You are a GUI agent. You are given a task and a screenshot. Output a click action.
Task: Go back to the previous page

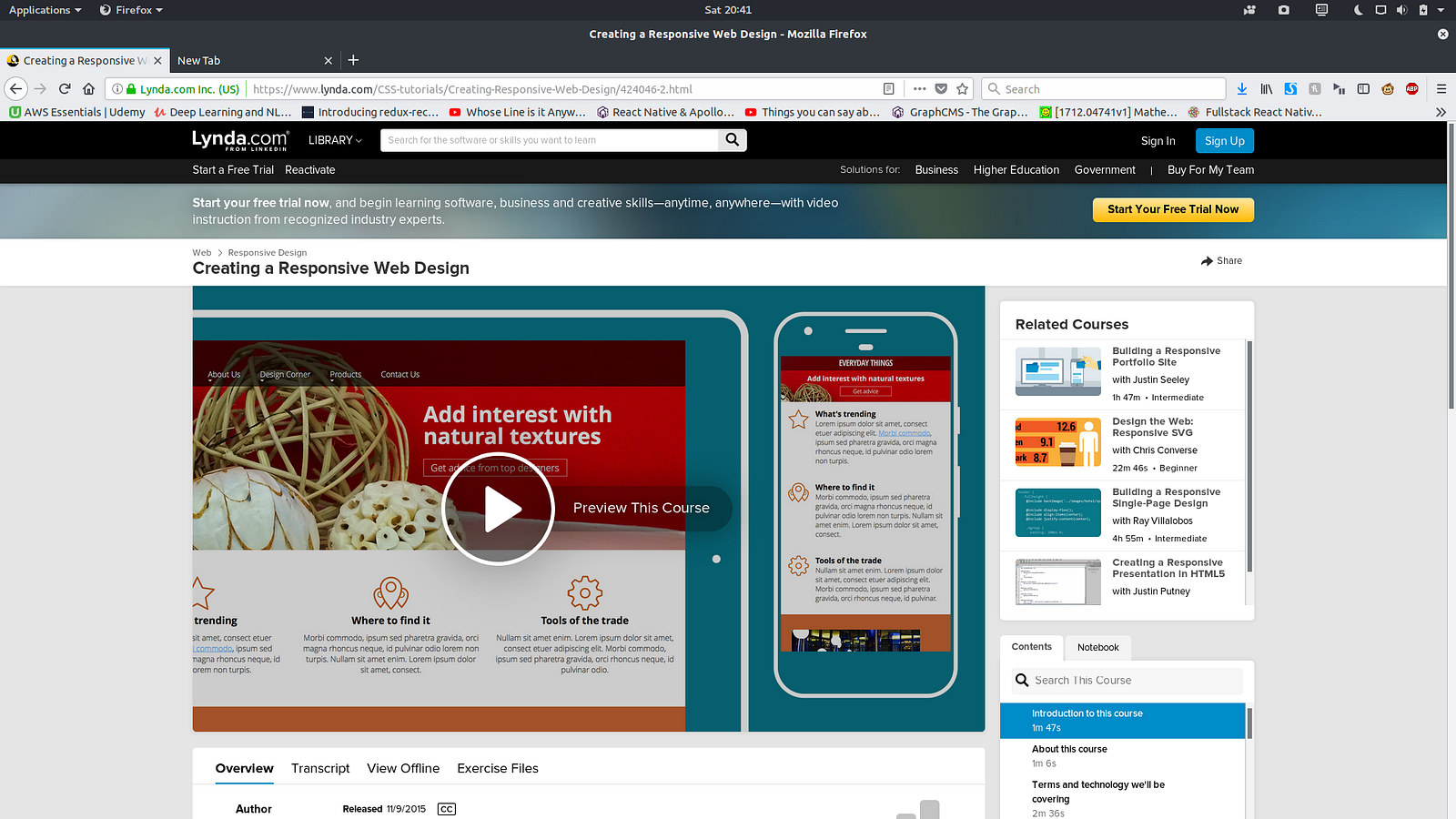click(16, 89)
